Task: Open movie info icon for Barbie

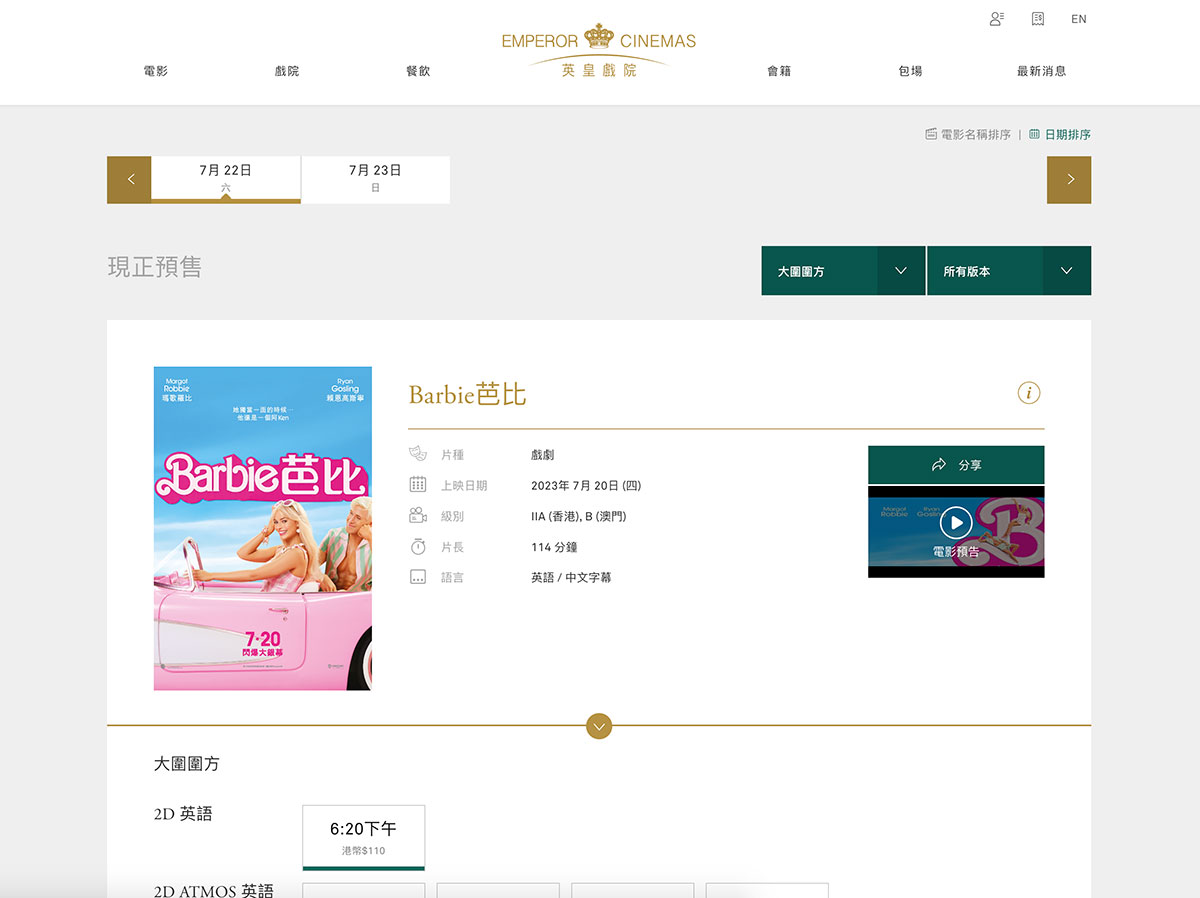Action: point(1029,393)
